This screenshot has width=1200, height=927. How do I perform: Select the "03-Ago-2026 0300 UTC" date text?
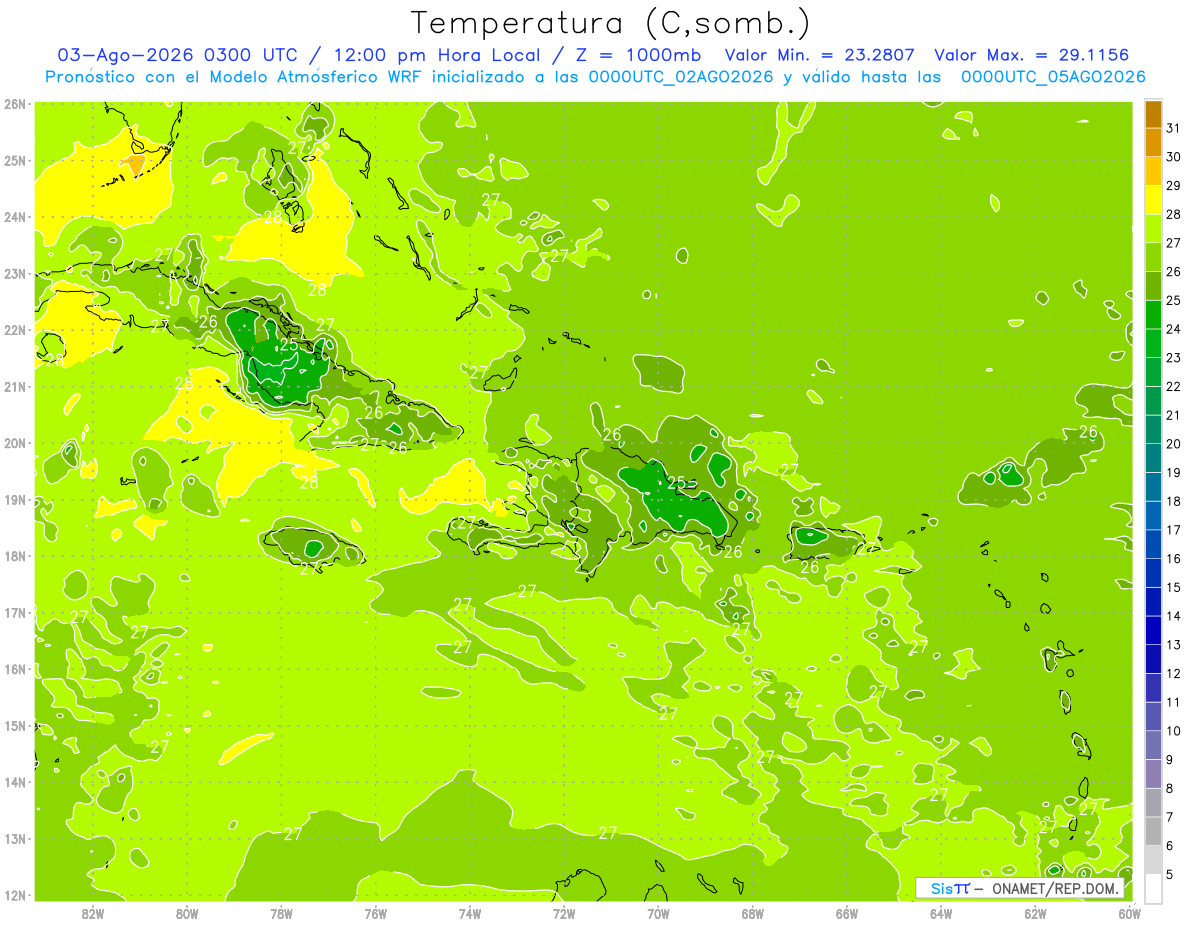[x=176, y=54]
